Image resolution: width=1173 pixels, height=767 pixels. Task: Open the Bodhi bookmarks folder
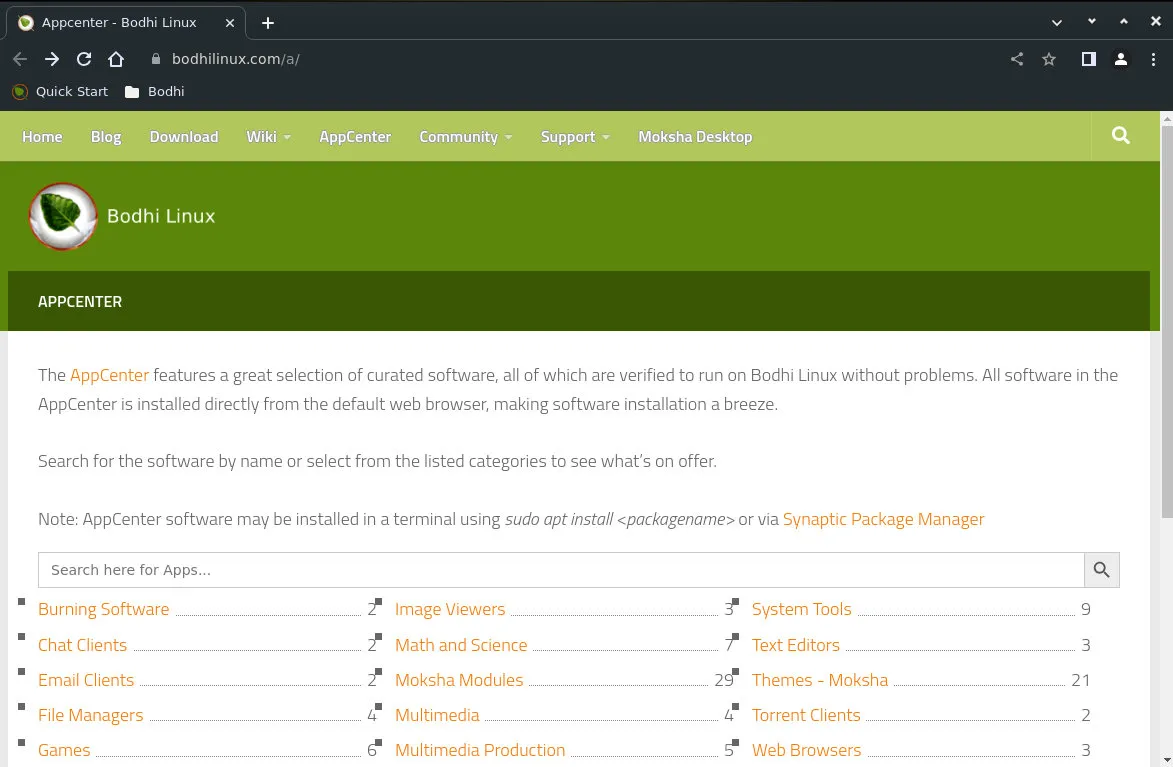tap(155, 91)
